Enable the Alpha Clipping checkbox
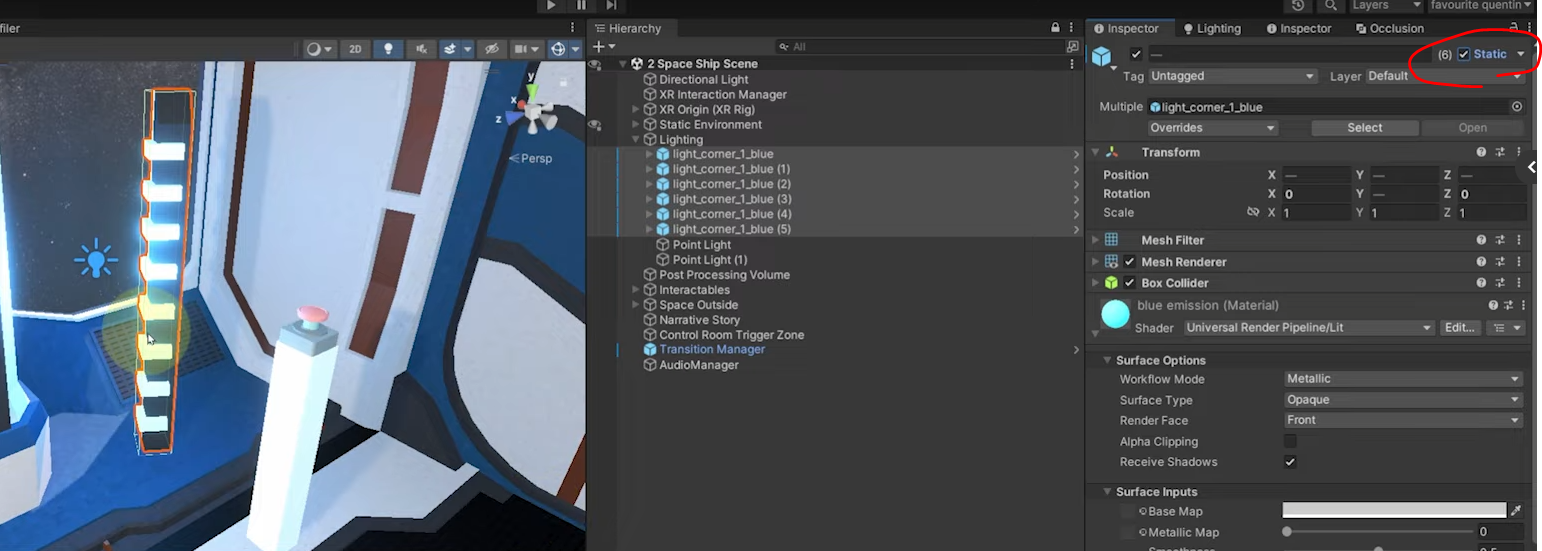This screenshot has width=1542, height=551. coord(1290,441)
